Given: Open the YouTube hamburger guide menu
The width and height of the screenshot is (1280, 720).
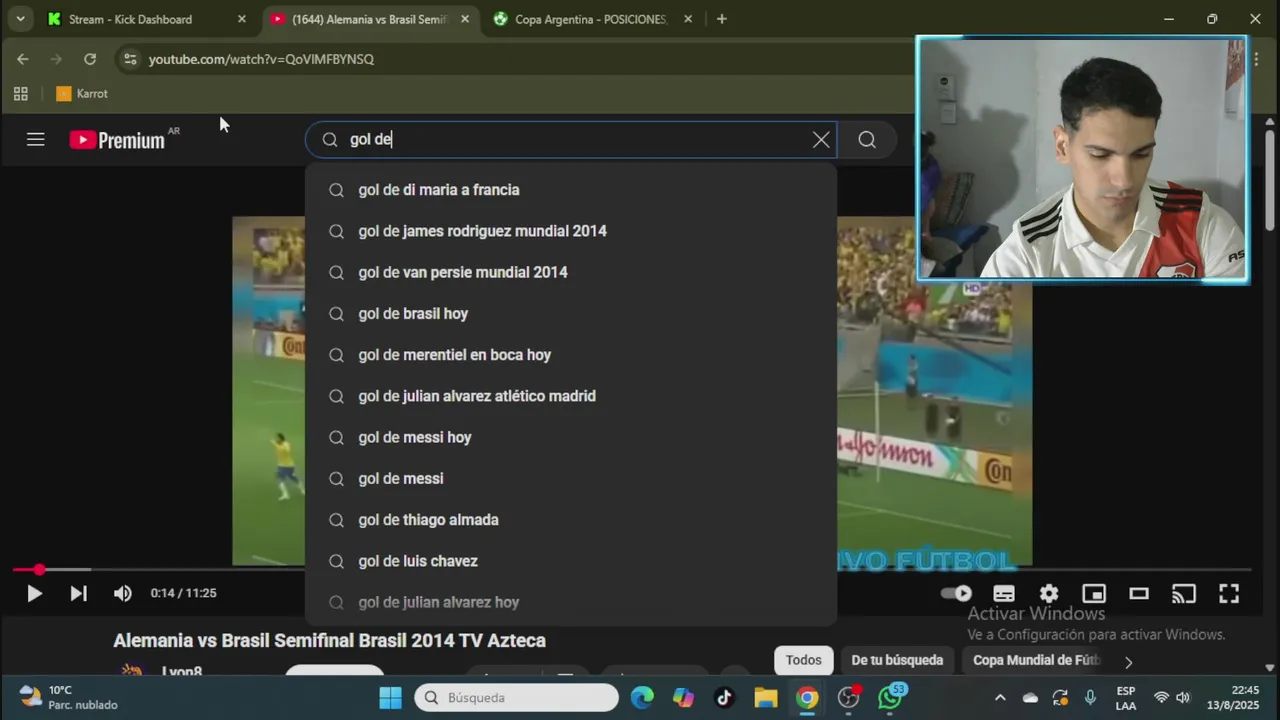Looking at the screenshot, I should tap(36, 140).
